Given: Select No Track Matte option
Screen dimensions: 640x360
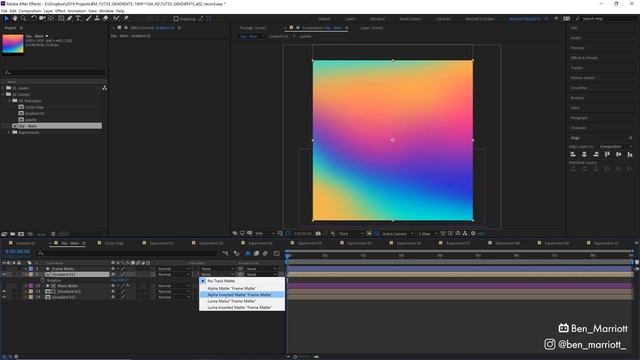Looking at the screenshot, I should (x=242, y=281).
